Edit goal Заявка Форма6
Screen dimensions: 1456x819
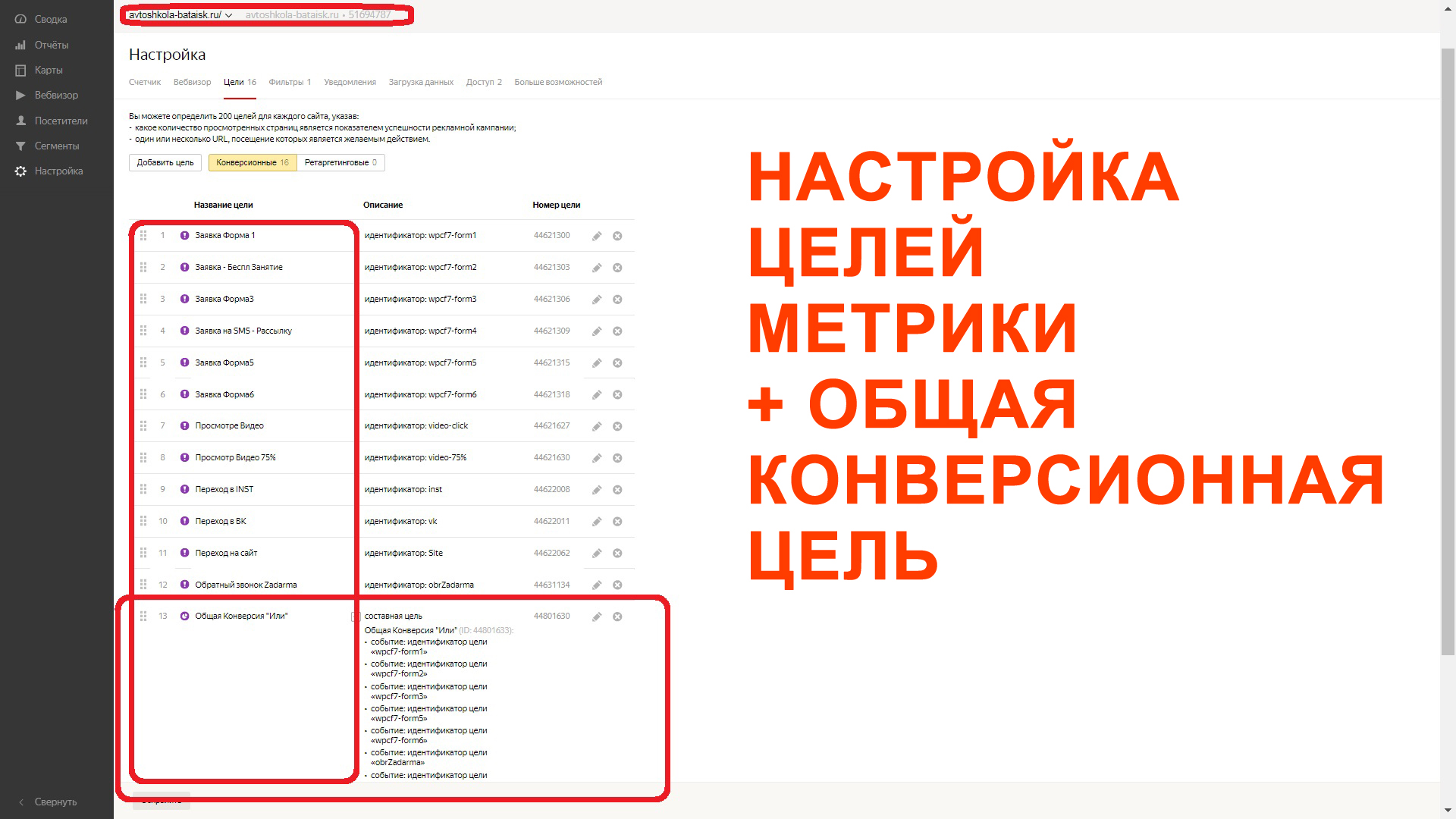(x=597, y=395)
